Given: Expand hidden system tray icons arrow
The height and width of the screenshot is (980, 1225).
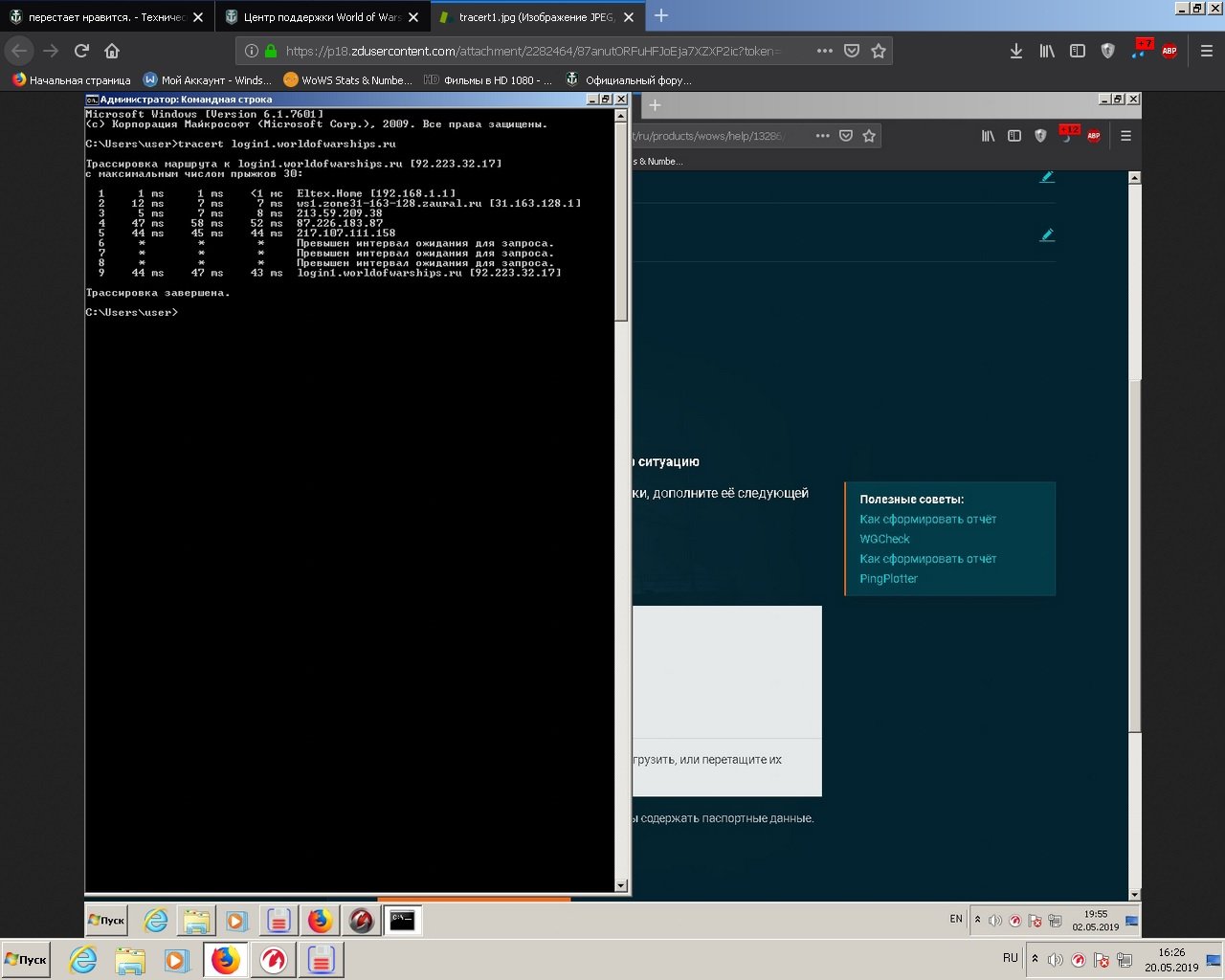Looking at the screenshot, I should pyautogui.click(x=1035, y=959).
